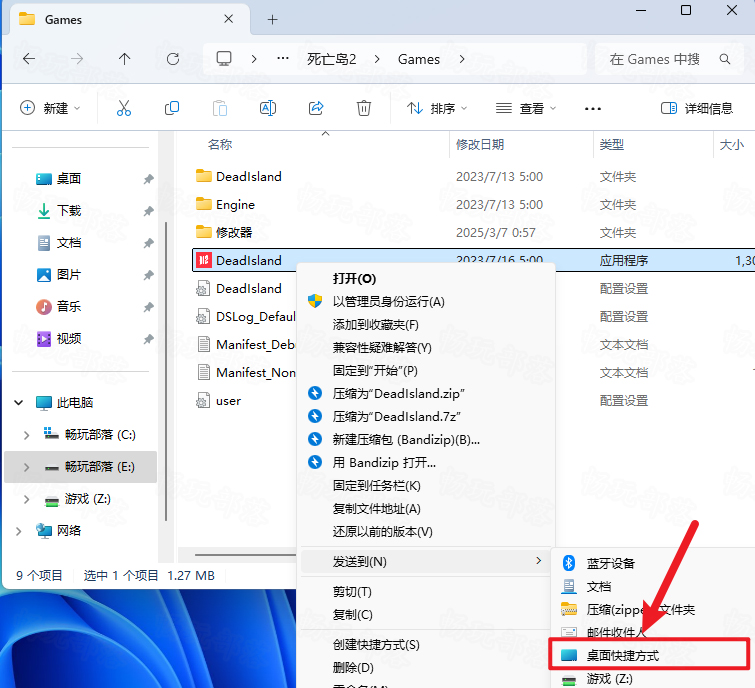Open the 查看 view dropdown

(x=526, y=108)
